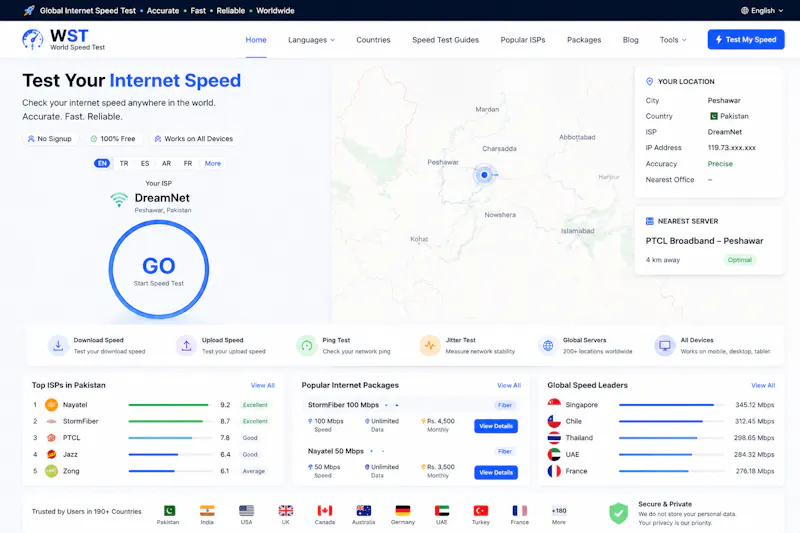
Task: Click the Nayatel ISP logo
Action: pos(52,405)
